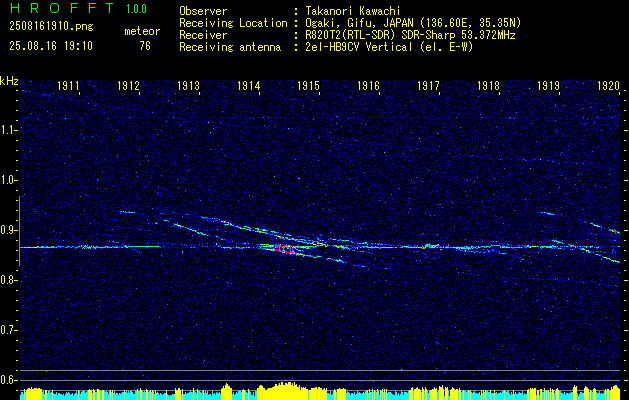The height and width of the screenshot is (400, 629).
Task: Click the gray vertical range bar beside 0.9
Action: coord(19,230)
